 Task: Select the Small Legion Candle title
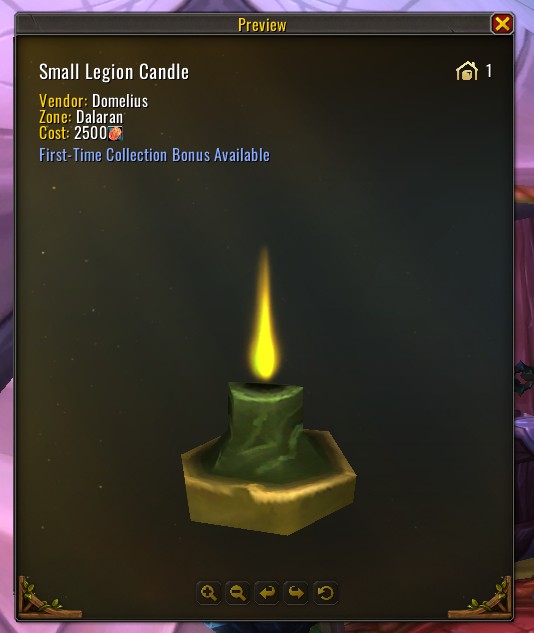[114, 72]
